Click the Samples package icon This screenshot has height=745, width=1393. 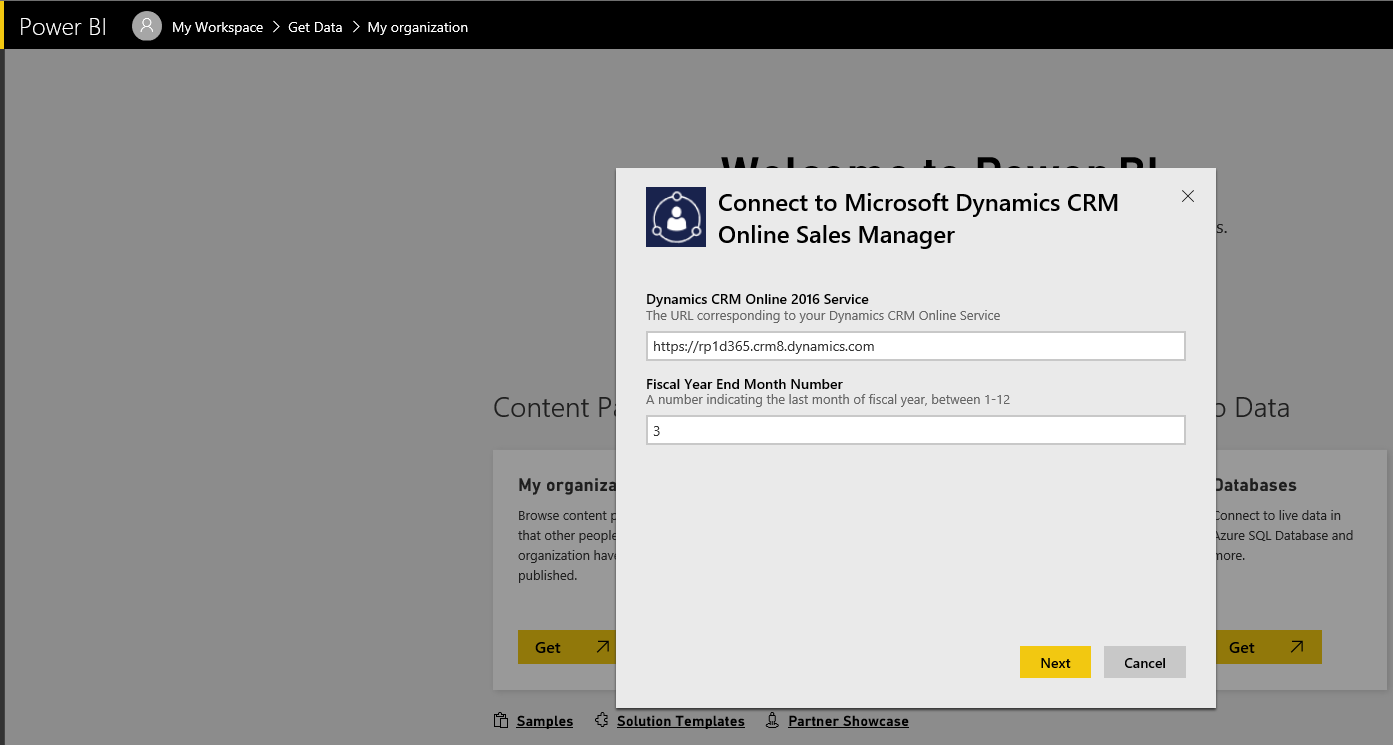point(500,720)
